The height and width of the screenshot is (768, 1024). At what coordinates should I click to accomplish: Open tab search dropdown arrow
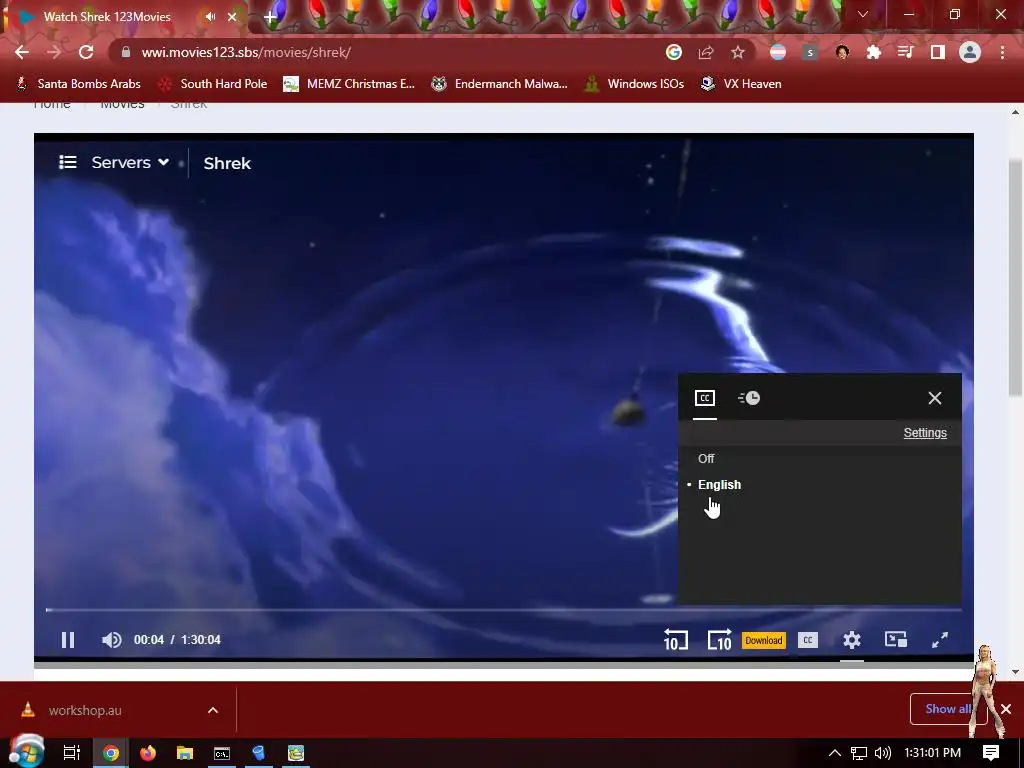pos(863,14)
